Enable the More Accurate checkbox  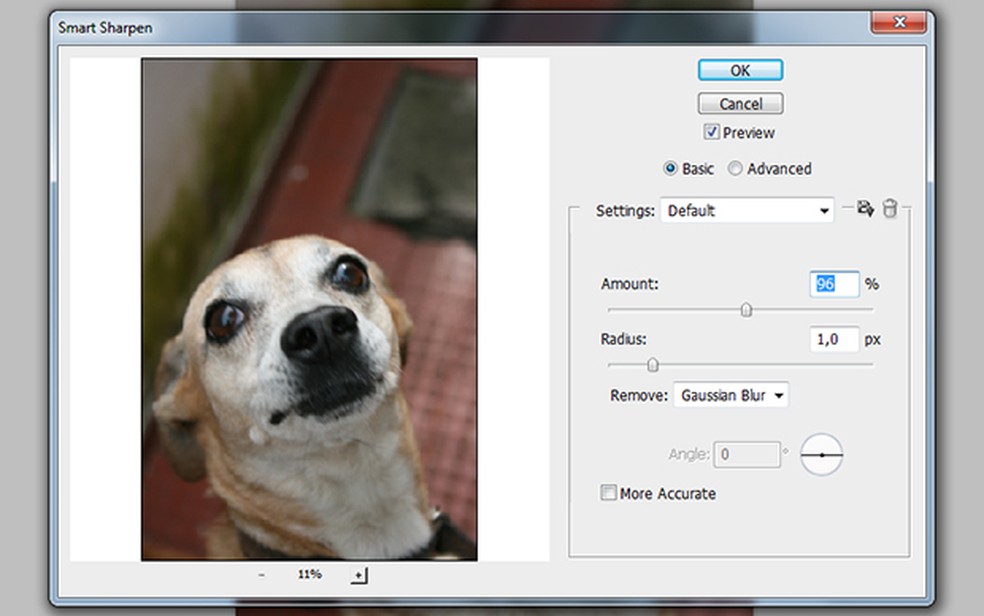click(x=608, y=492)
